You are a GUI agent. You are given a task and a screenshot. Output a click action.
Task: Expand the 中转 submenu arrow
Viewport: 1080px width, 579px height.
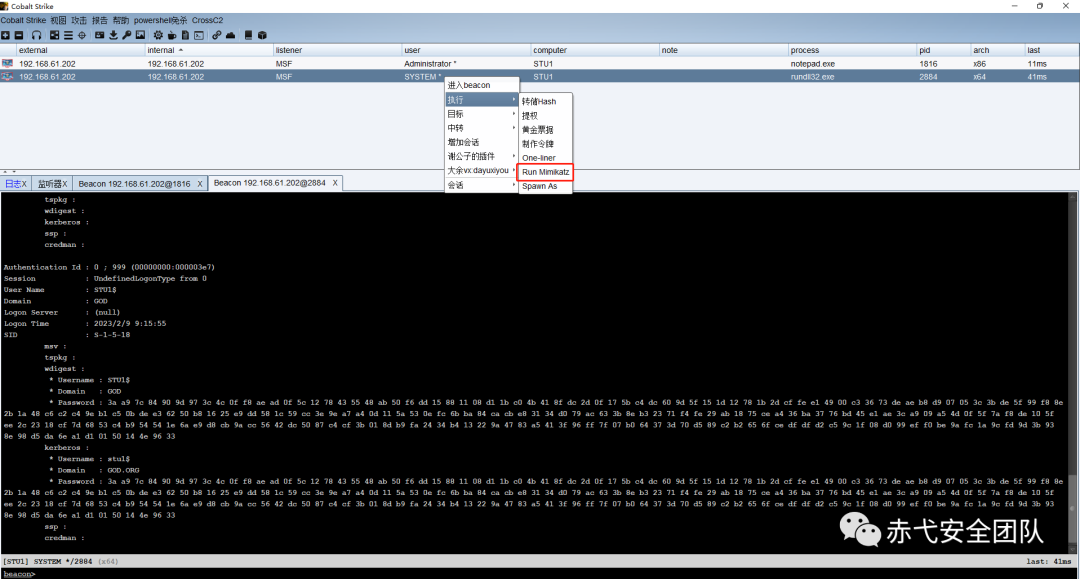pyautogui.click(x=514, y=128)
